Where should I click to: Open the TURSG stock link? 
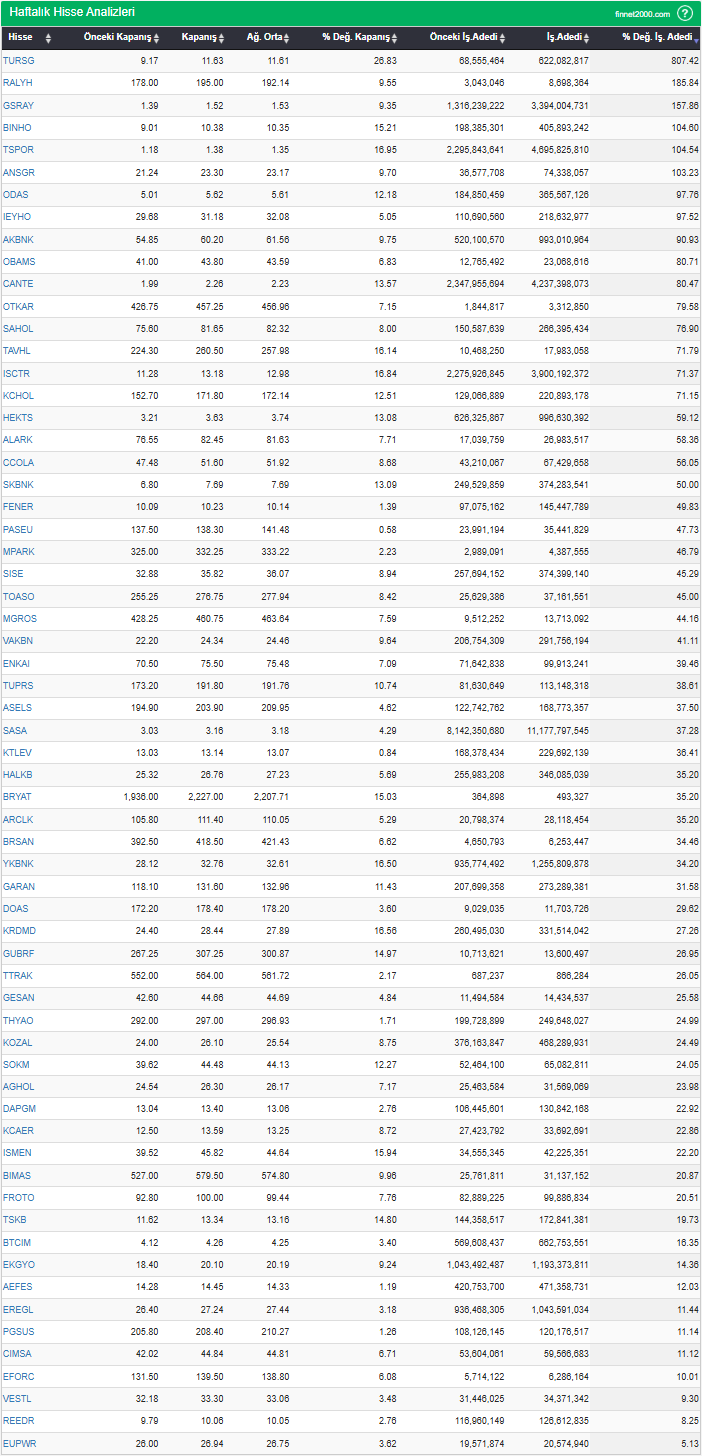[18, 61]
